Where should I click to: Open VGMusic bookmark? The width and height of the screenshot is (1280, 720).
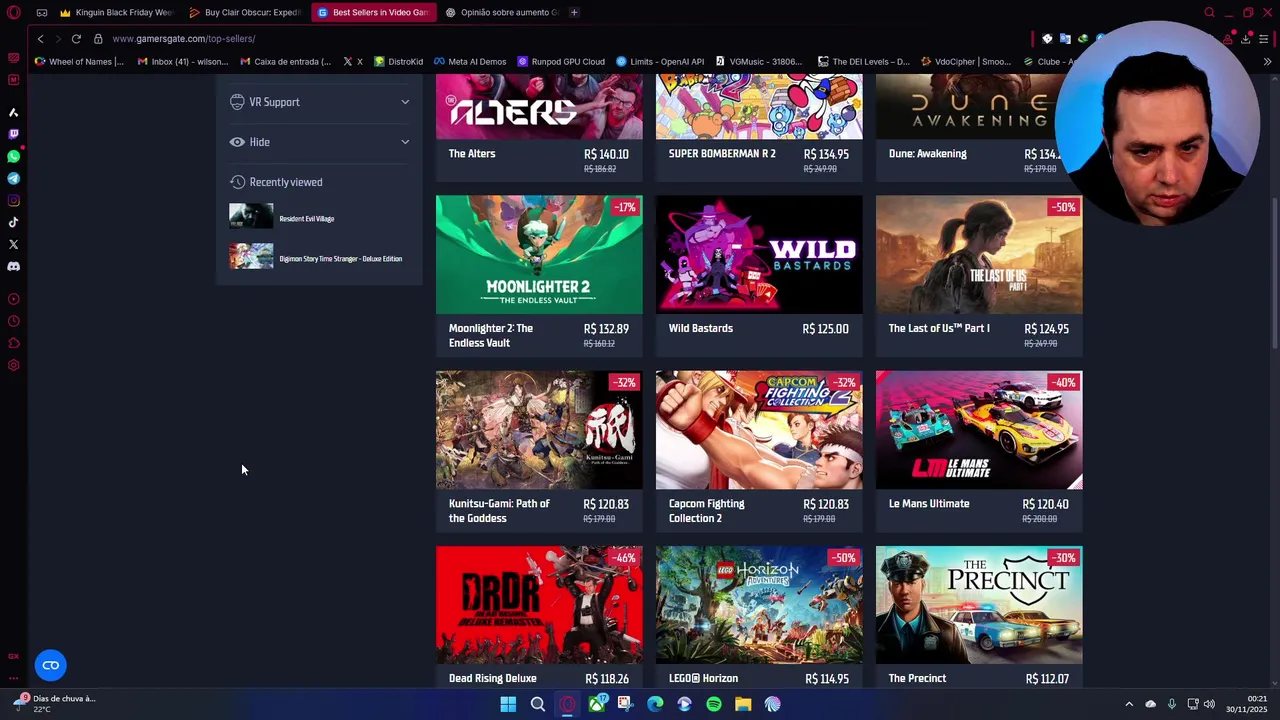759,61
